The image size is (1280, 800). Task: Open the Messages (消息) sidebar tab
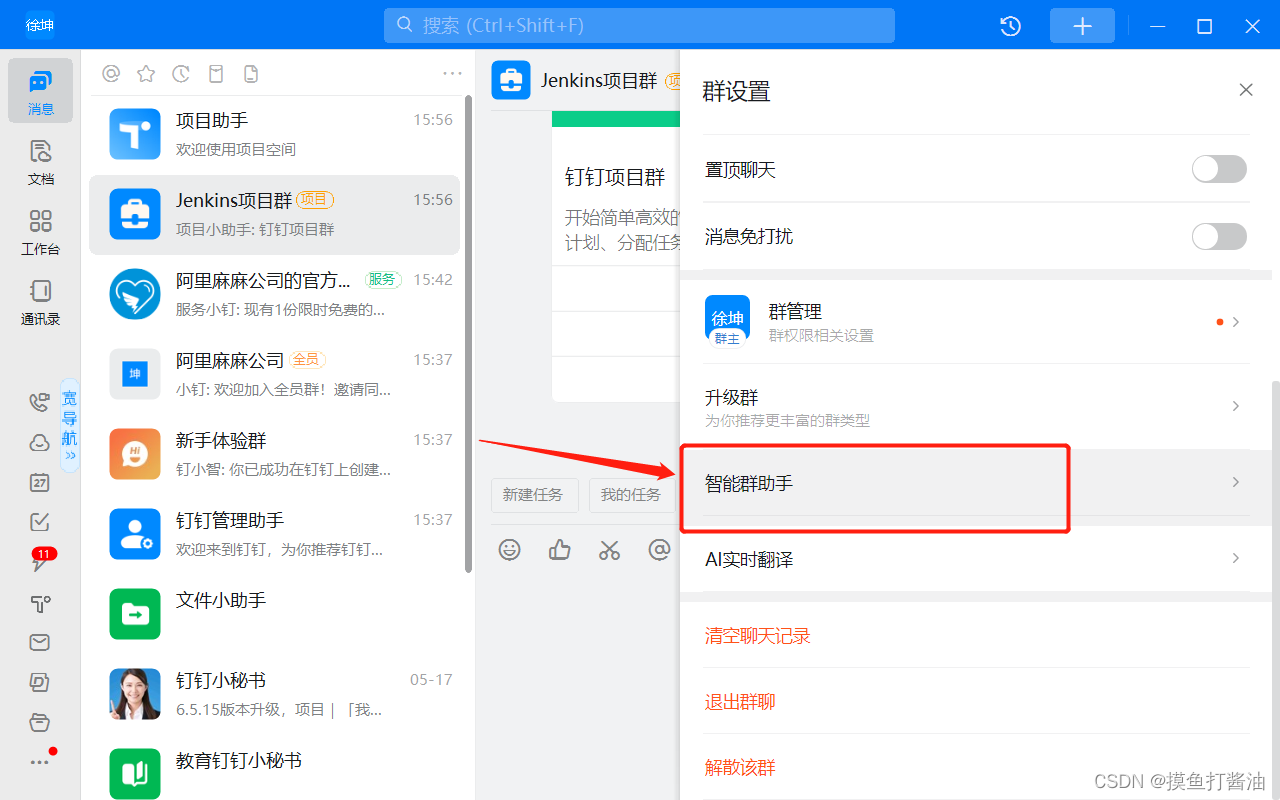pos(40,91)
